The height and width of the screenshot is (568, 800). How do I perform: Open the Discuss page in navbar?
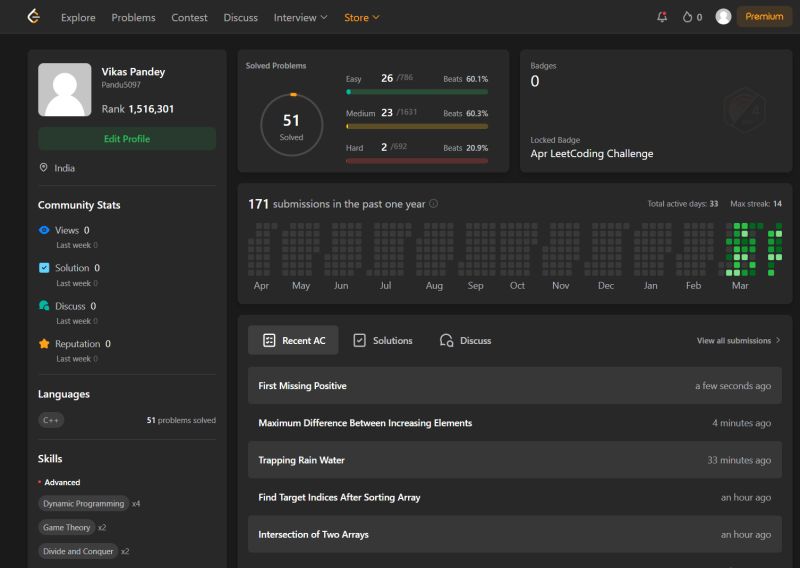[x=240, y=17]
